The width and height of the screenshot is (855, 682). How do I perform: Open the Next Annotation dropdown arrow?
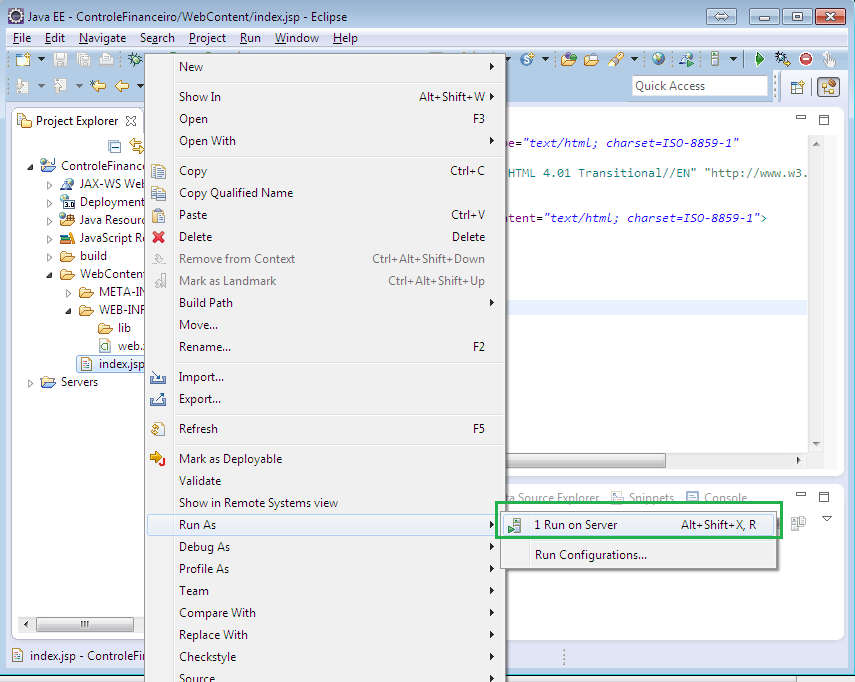coord(41,86)
